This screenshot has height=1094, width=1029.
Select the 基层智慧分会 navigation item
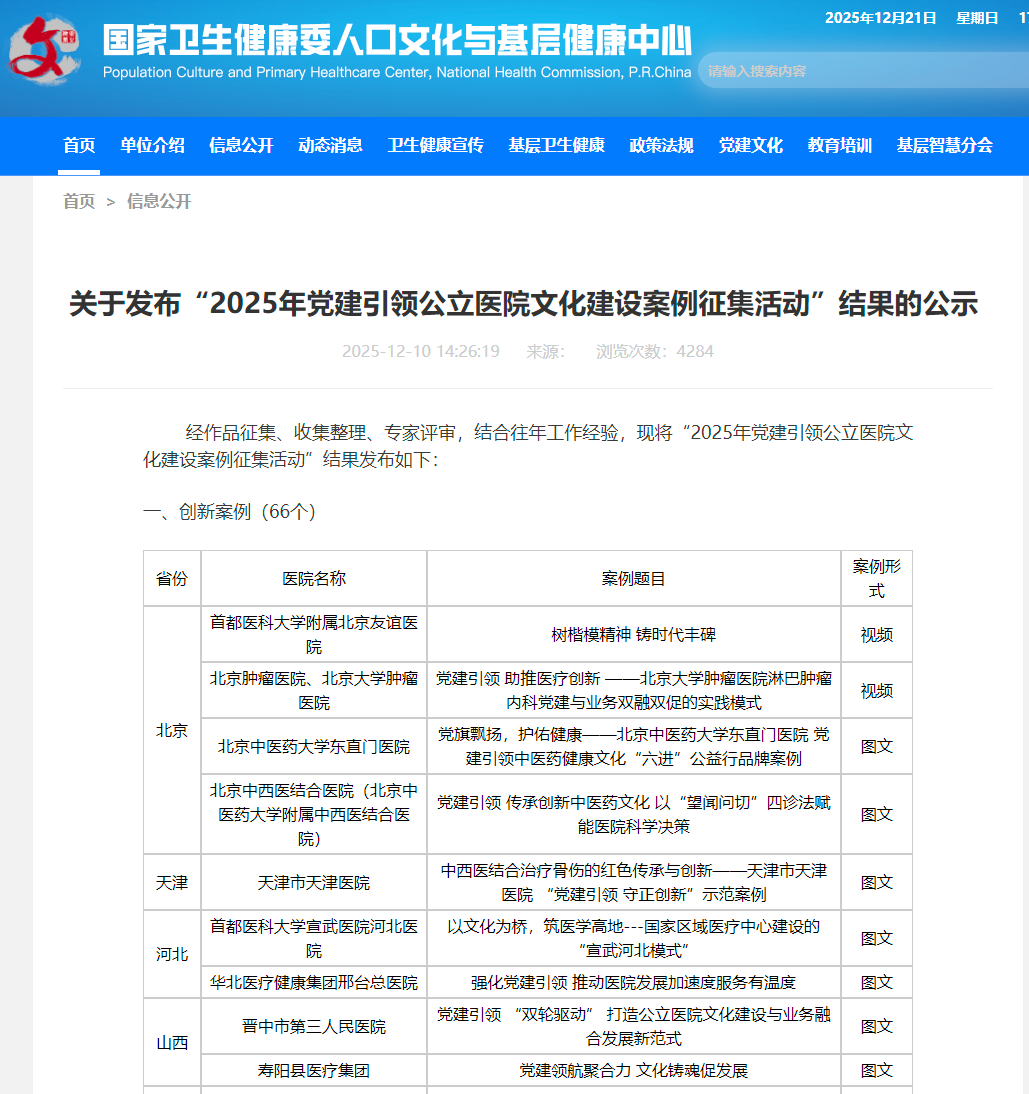click(944, 145)
